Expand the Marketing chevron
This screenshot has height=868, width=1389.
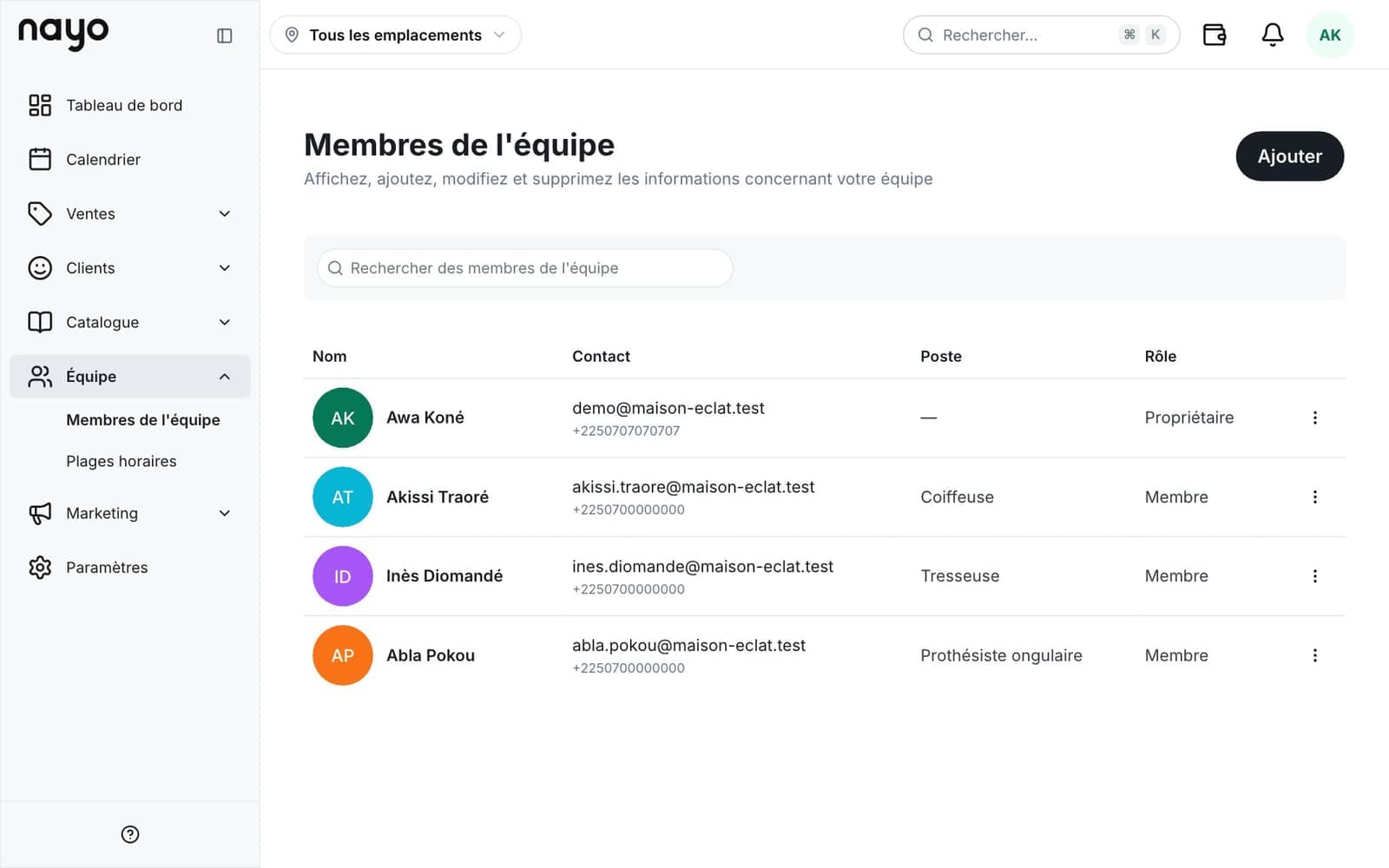(x=225, y=513)
